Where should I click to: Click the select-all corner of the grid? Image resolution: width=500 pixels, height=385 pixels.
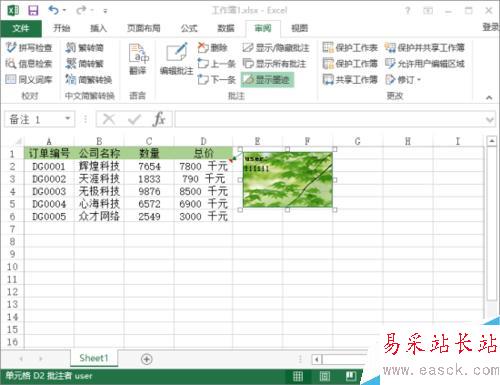tap(16, 142)
